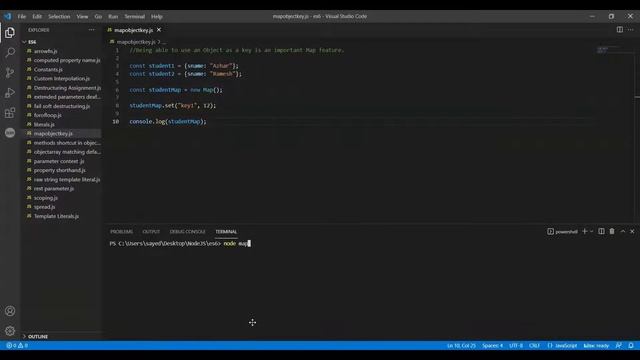The height and width of the screenshot is (360, 640).
Task: Open the Extensions view
Action: click(10, 113)
